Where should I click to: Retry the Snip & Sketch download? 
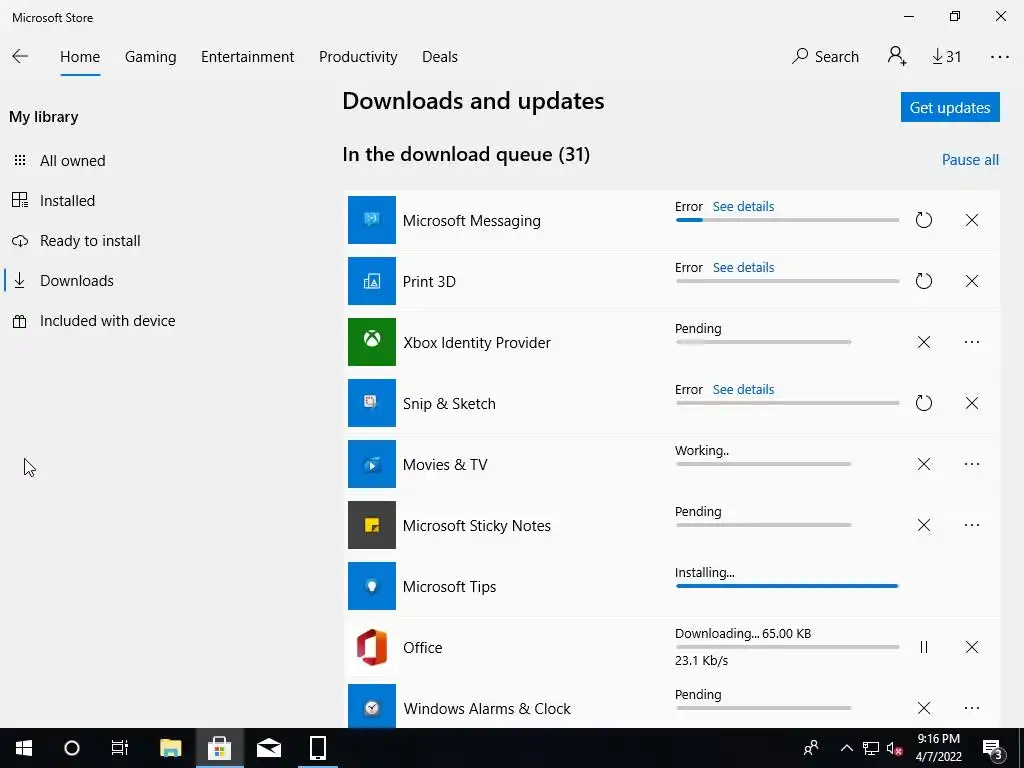point(923,403)
